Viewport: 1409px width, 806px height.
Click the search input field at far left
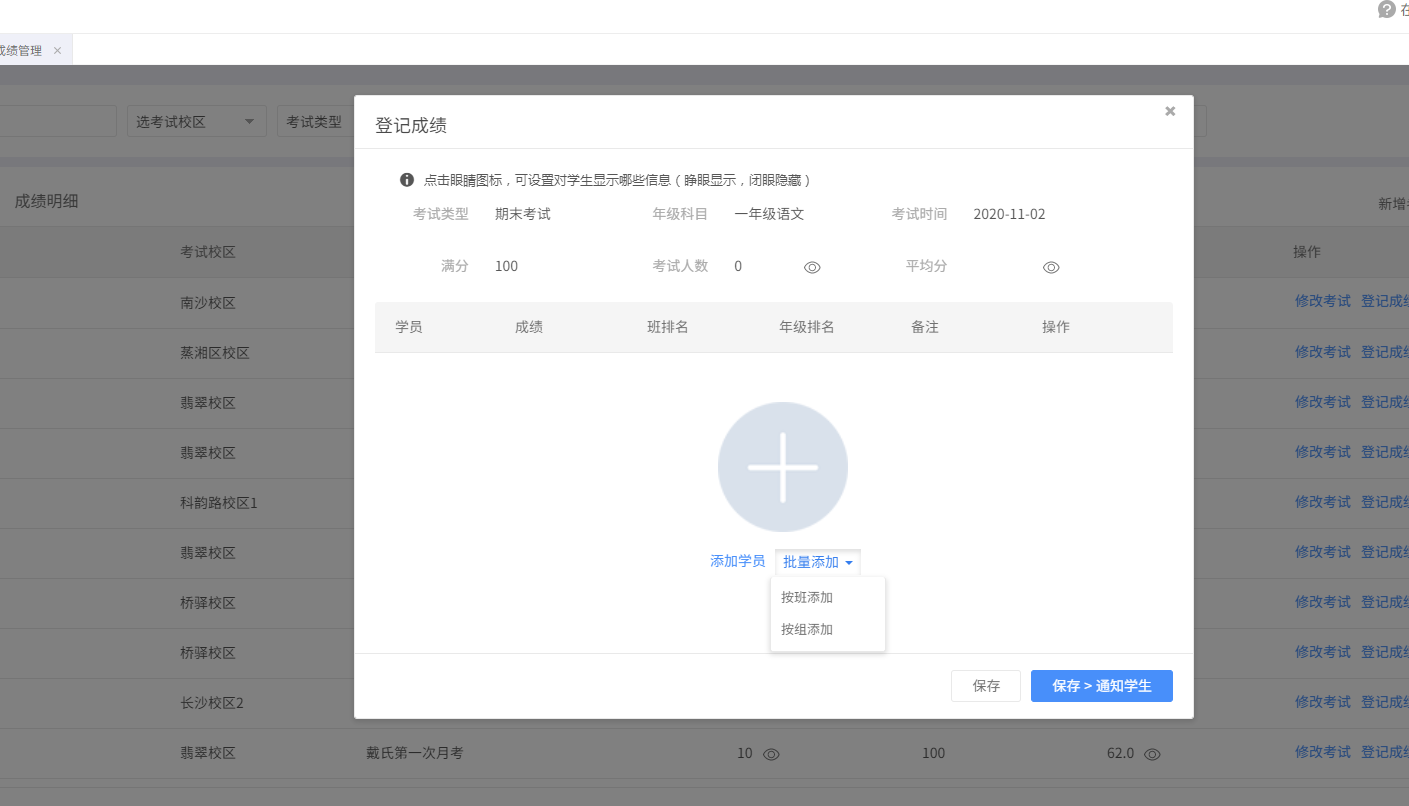(x=58, y=121)
